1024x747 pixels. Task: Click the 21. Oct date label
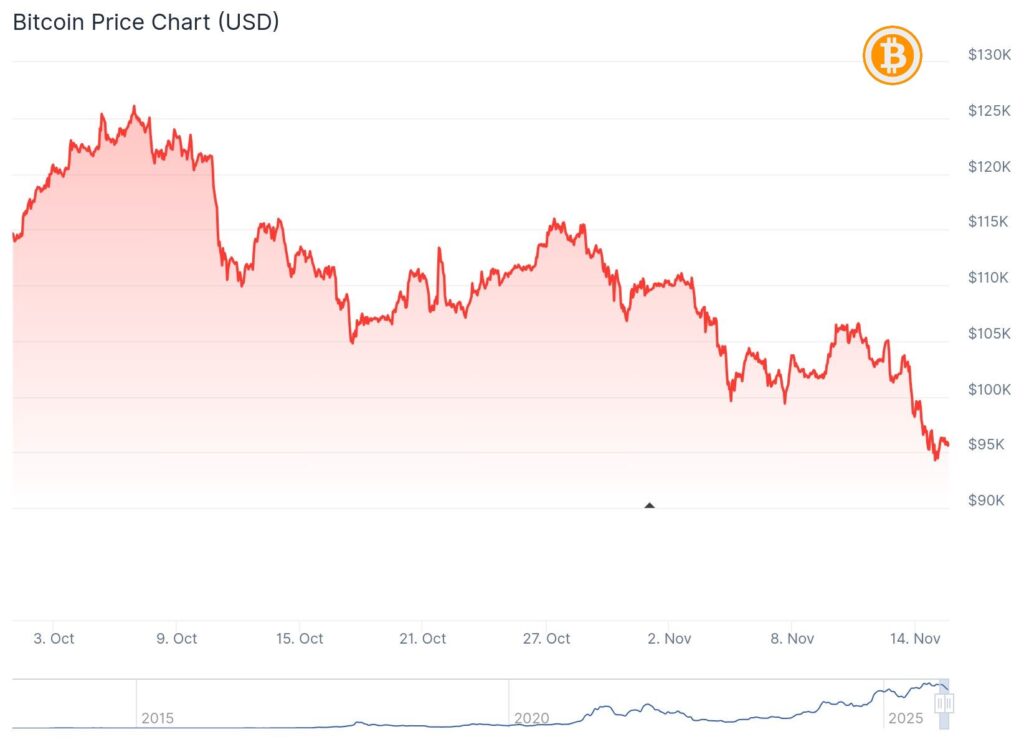point(421,638)
